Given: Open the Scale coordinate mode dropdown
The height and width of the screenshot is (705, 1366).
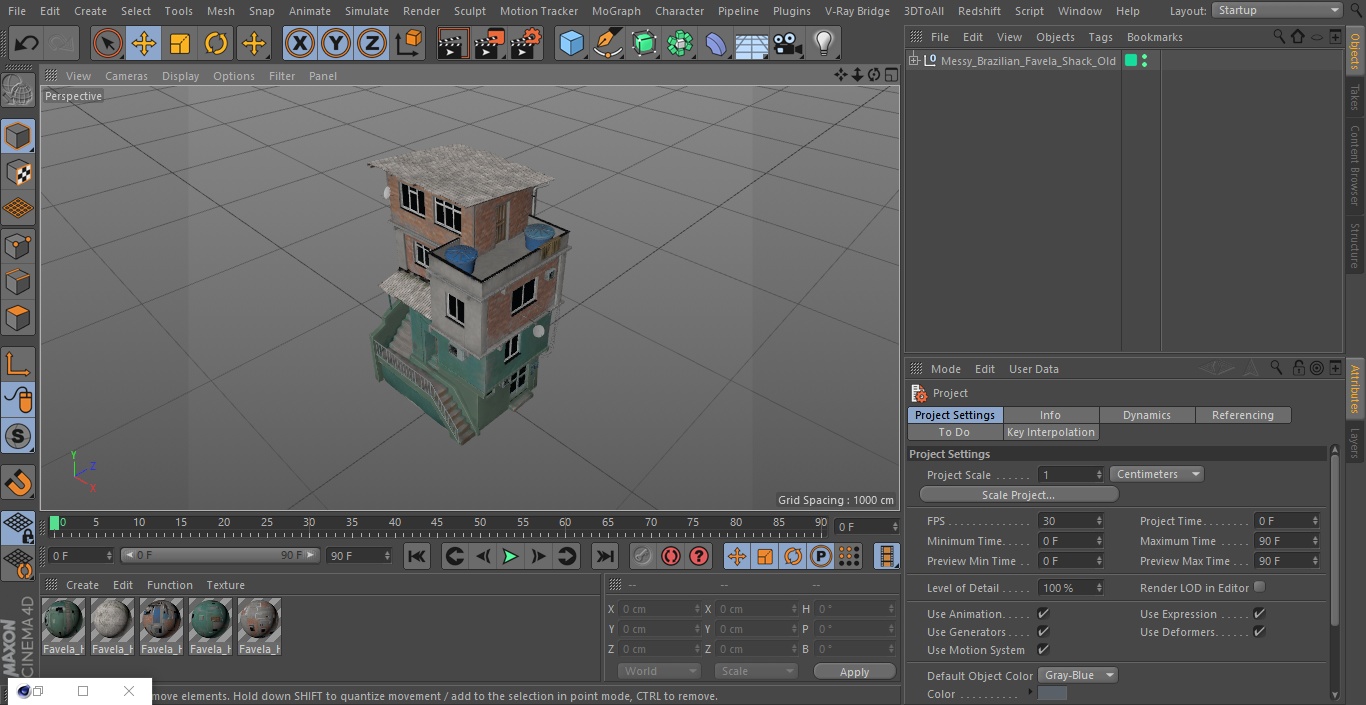Looking at the screenshot, I should [756, 671].
